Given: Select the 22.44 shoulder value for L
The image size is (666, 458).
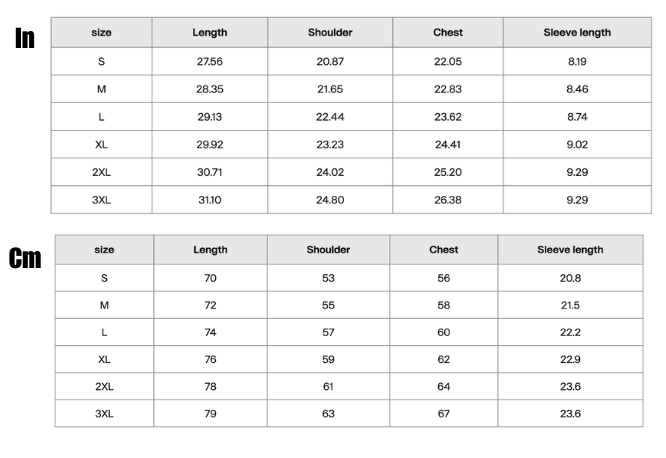Looking at the screenshot, I should pos(330,117).
